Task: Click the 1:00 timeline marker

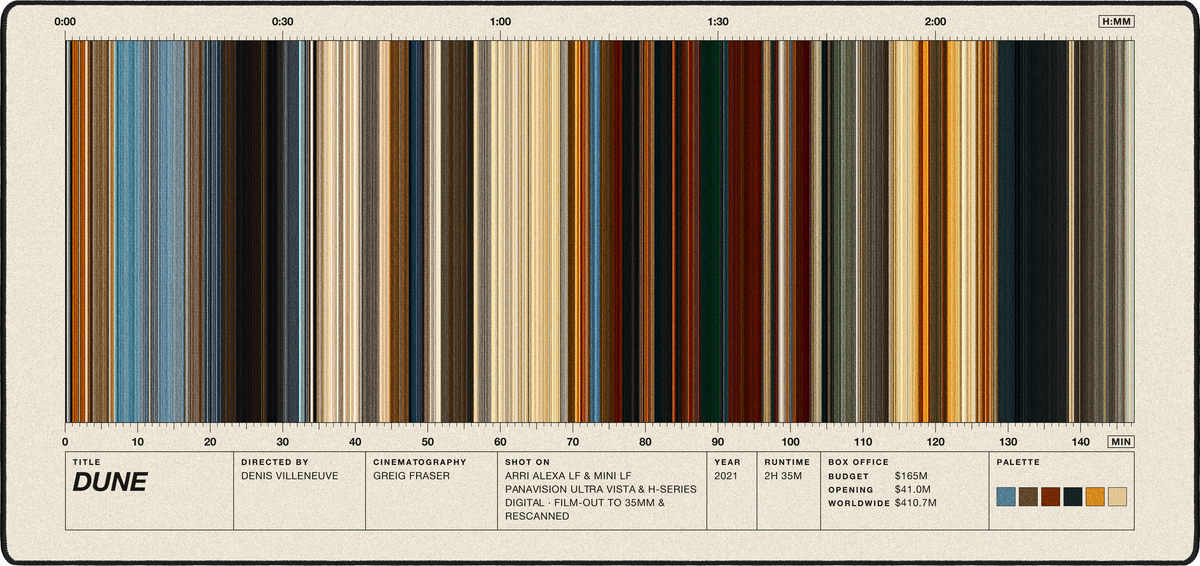Action: (501, 21)
